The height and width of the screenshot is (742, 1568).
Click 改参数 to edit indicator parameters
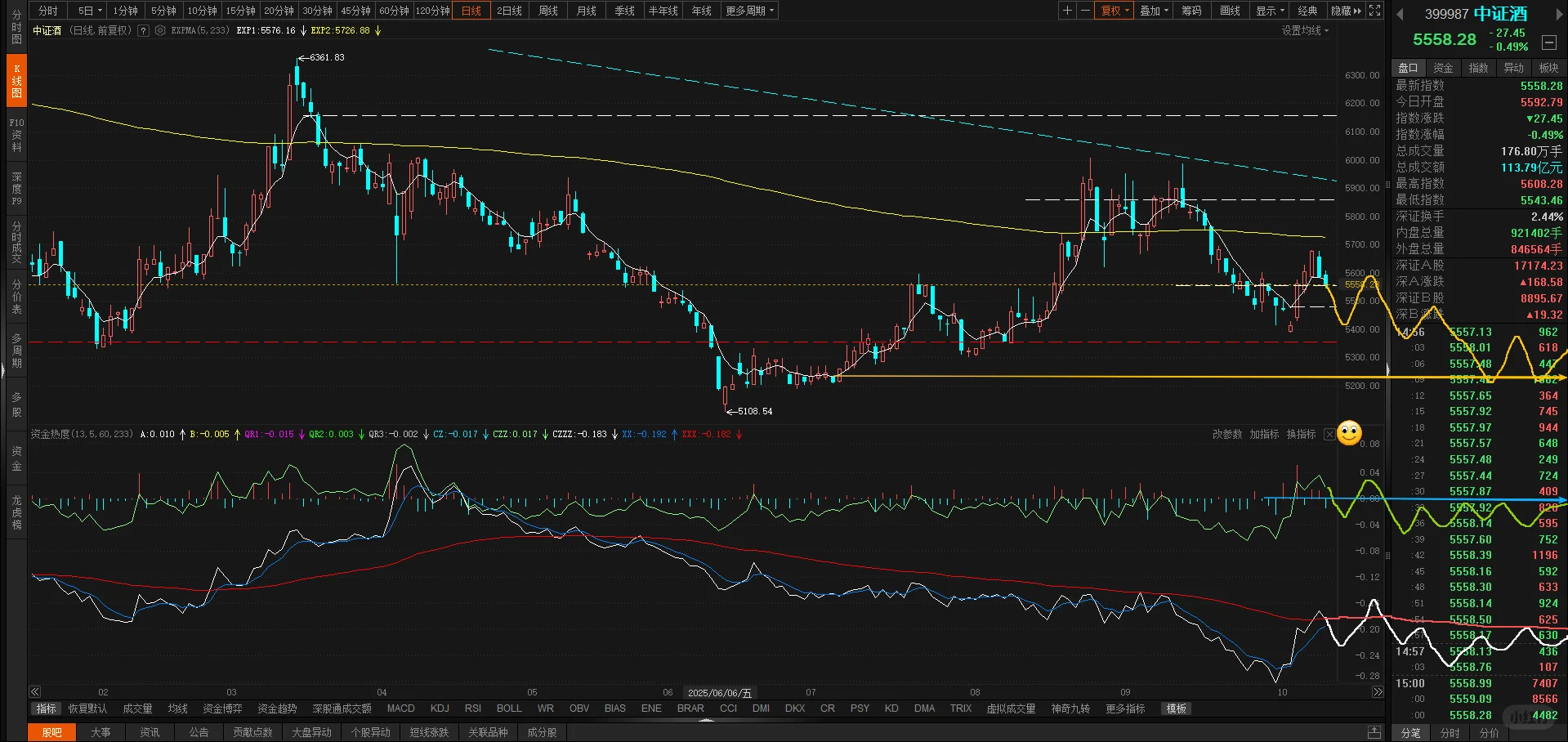[x=1227, y=434]
